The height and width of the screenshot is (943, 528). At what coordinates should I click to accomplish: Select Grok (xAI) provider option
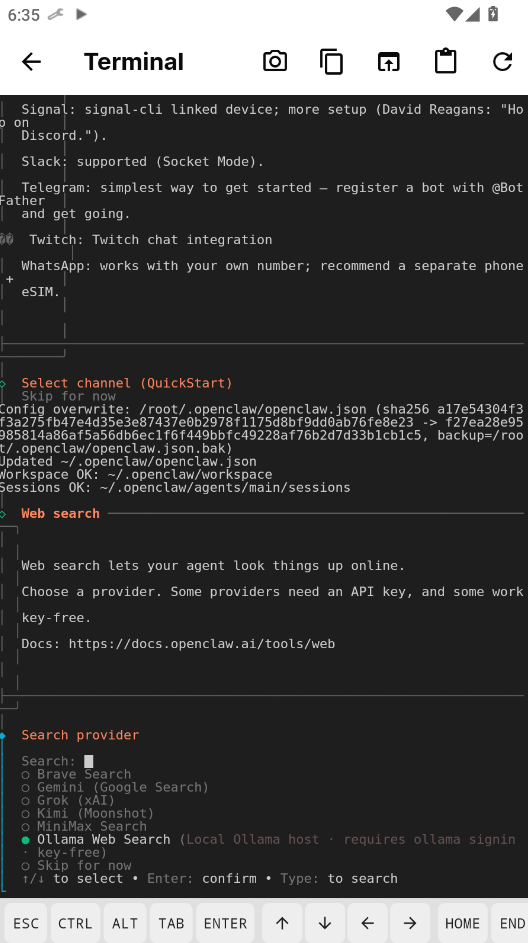point(68,800)
